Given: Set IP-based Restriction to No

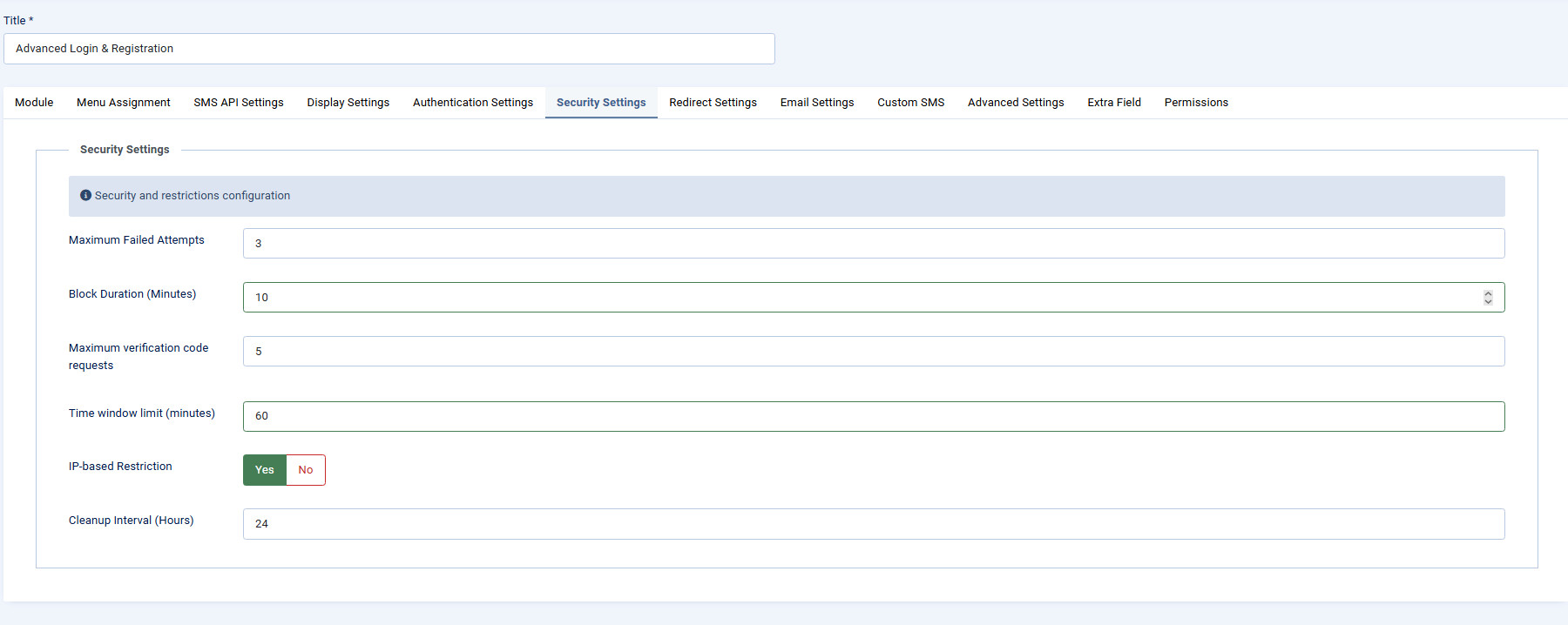Looking at the screenshot, I should click(x=305, y=470).
